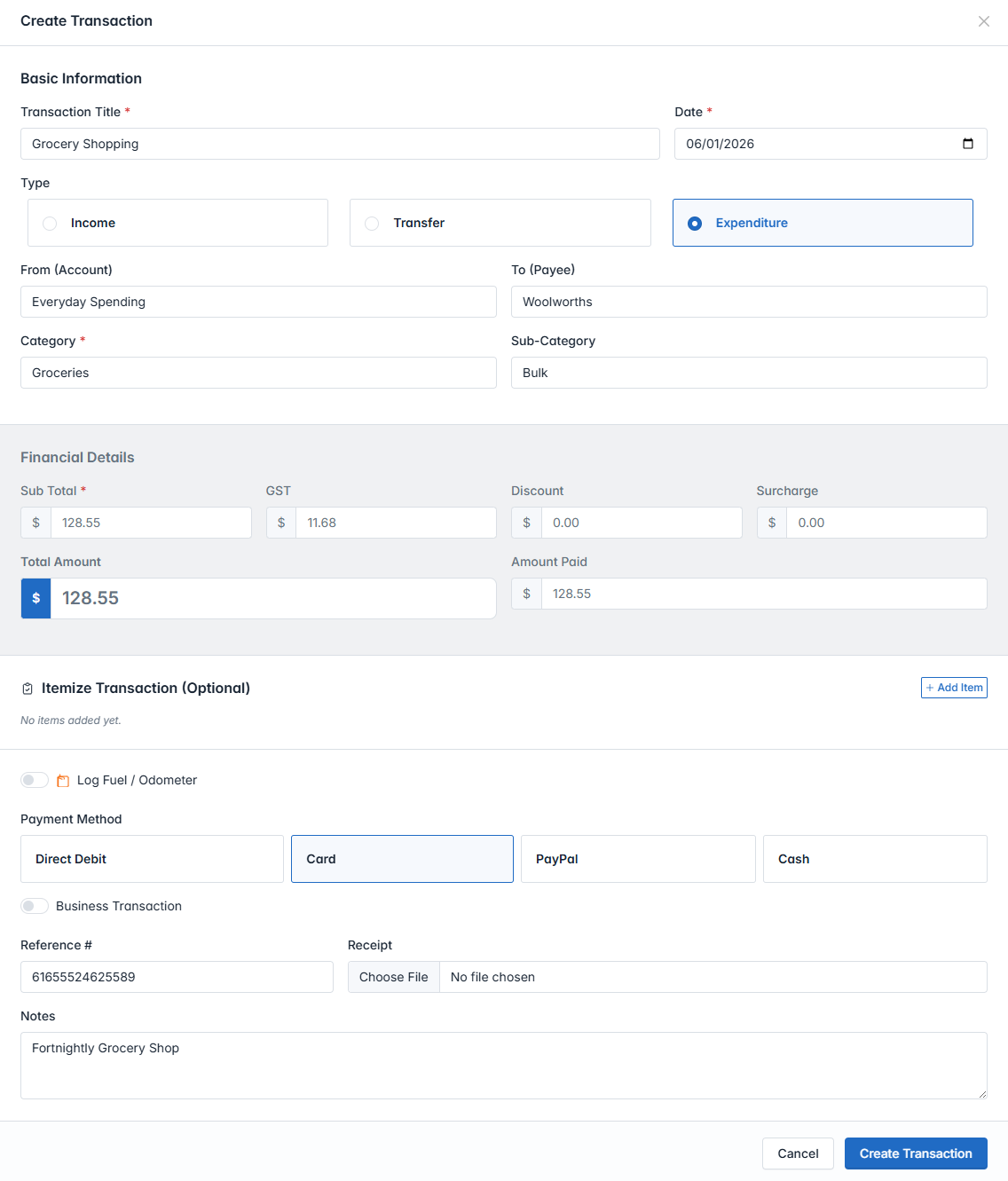Click the Choose File button for Receipt
The width and height of the screenshot is (1008, 1181).
point(394,977)
